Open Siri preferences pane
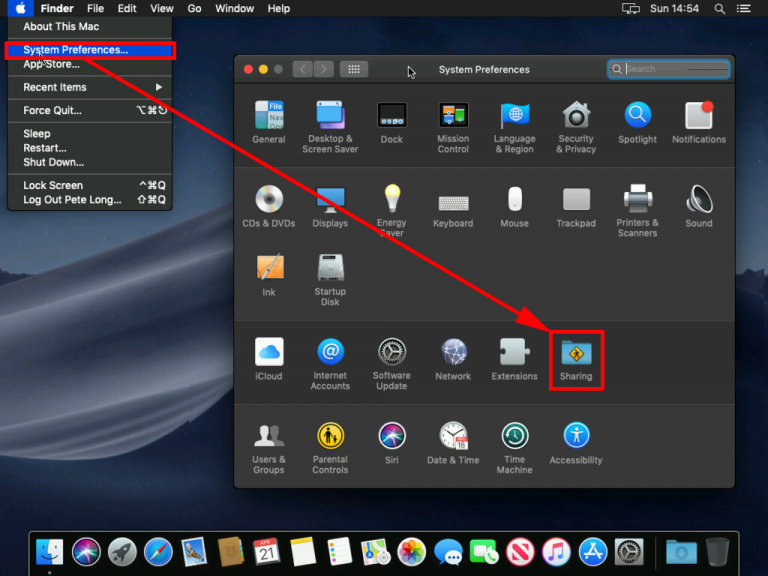768x576 pixels. point(392,443)
